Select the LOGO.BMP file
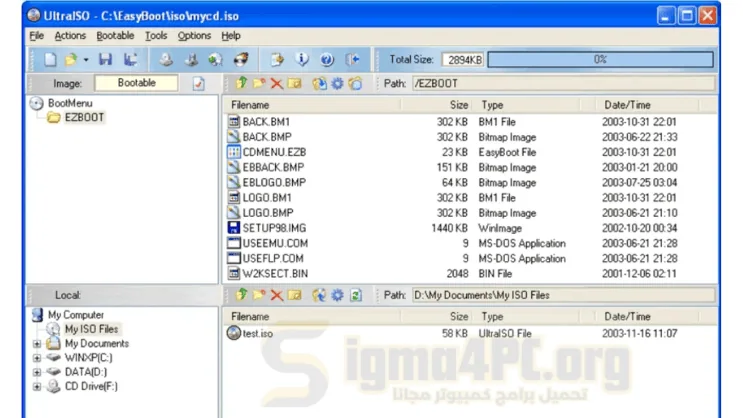 [268, 213]
